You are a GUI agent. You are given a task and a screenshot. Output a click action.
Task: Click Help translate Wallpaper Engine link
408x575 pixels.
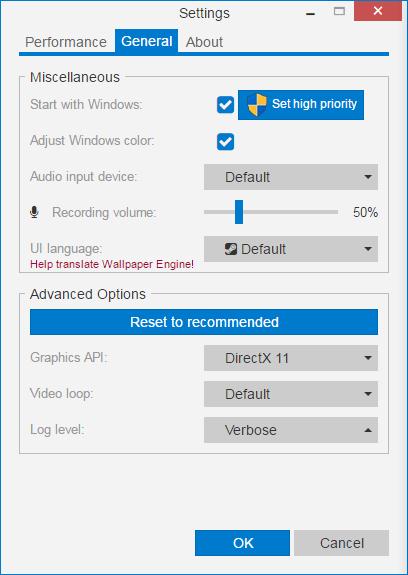tap(112, 264)
